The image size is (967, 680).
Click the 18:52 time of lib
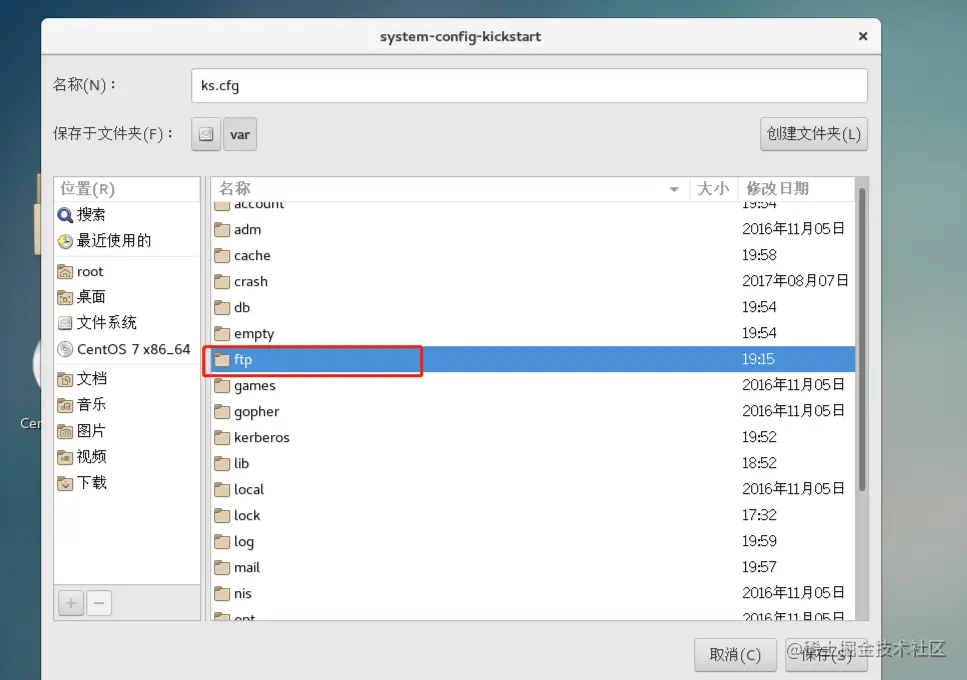[x=759, y=463]
